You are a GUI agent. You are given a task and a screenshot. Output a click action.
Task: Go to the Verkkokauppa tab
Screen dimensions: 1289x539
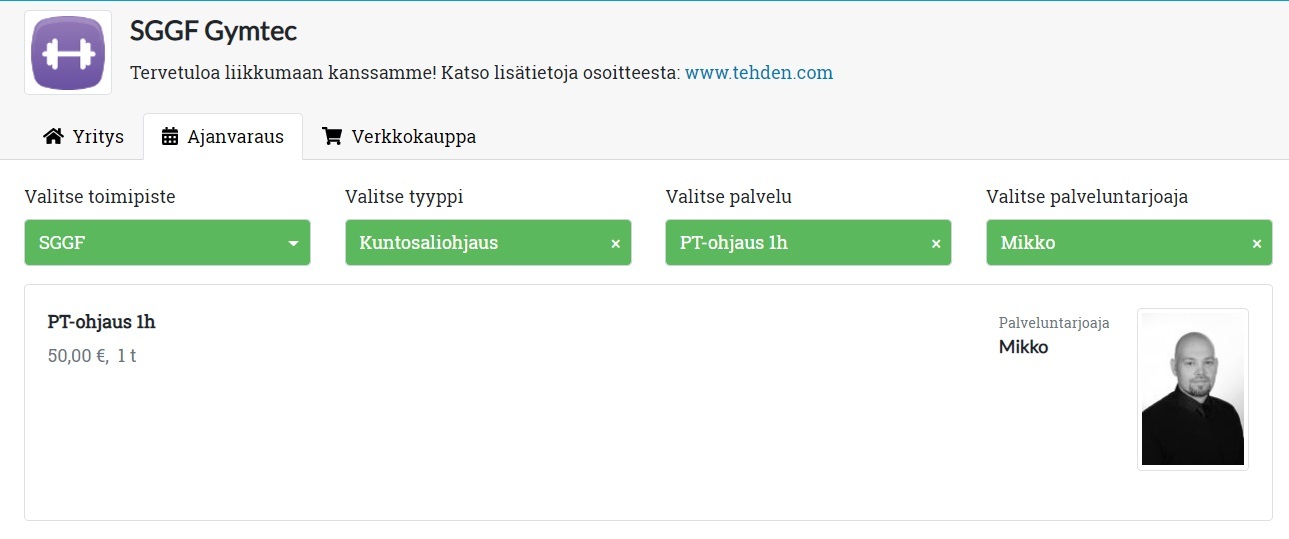pyautogui.click(x=399, y=137)
